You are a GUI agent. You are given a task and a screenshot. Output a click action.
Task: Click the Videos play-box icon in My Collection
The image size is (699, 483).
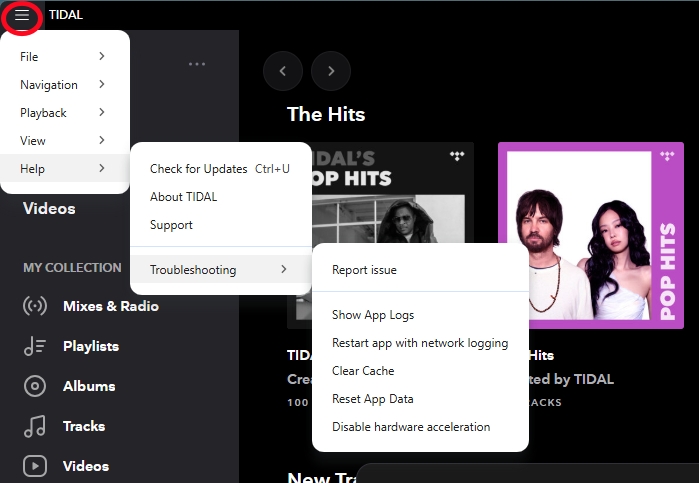(35, 466)
